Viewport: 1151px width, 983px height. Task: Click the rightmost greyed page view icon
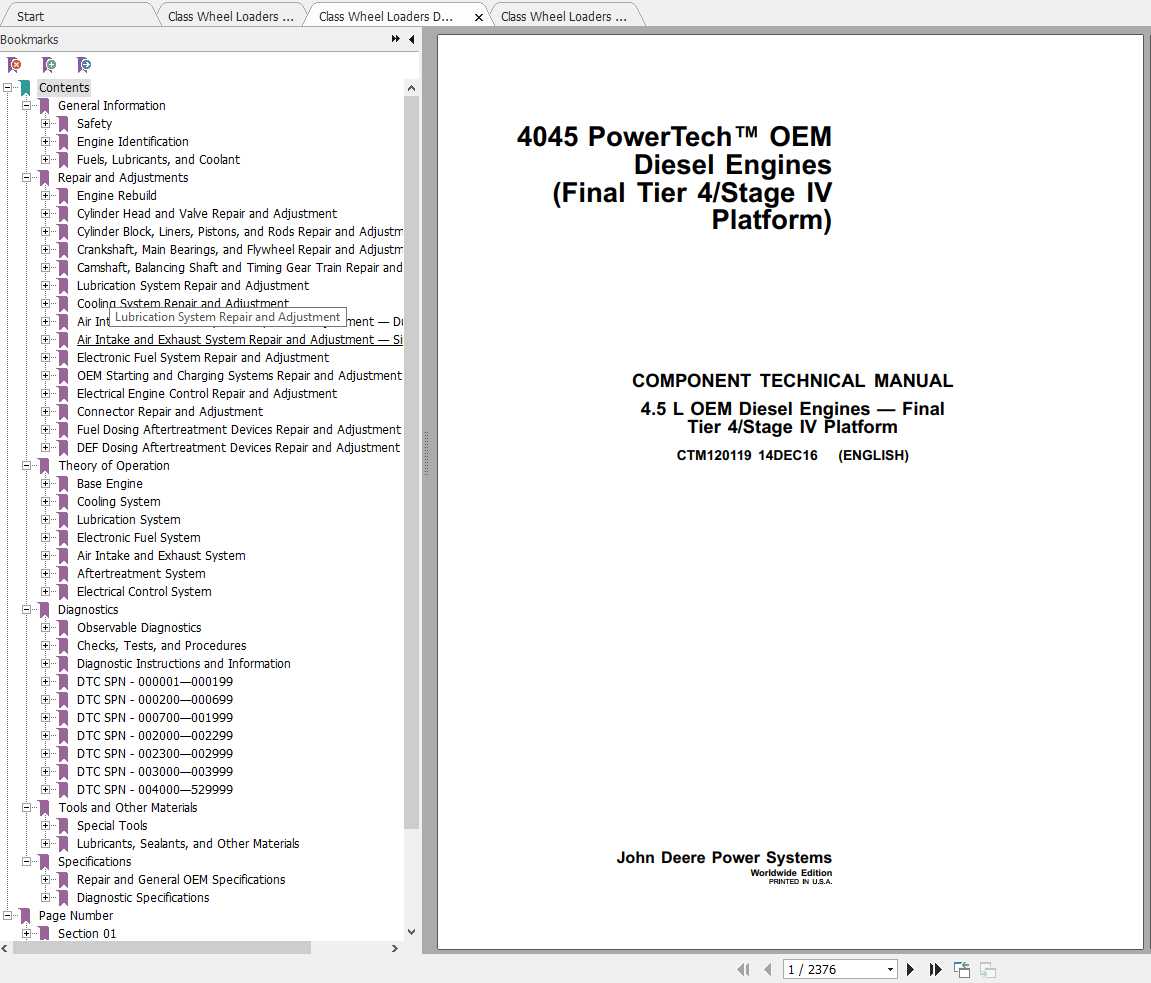tap(988, 970)
